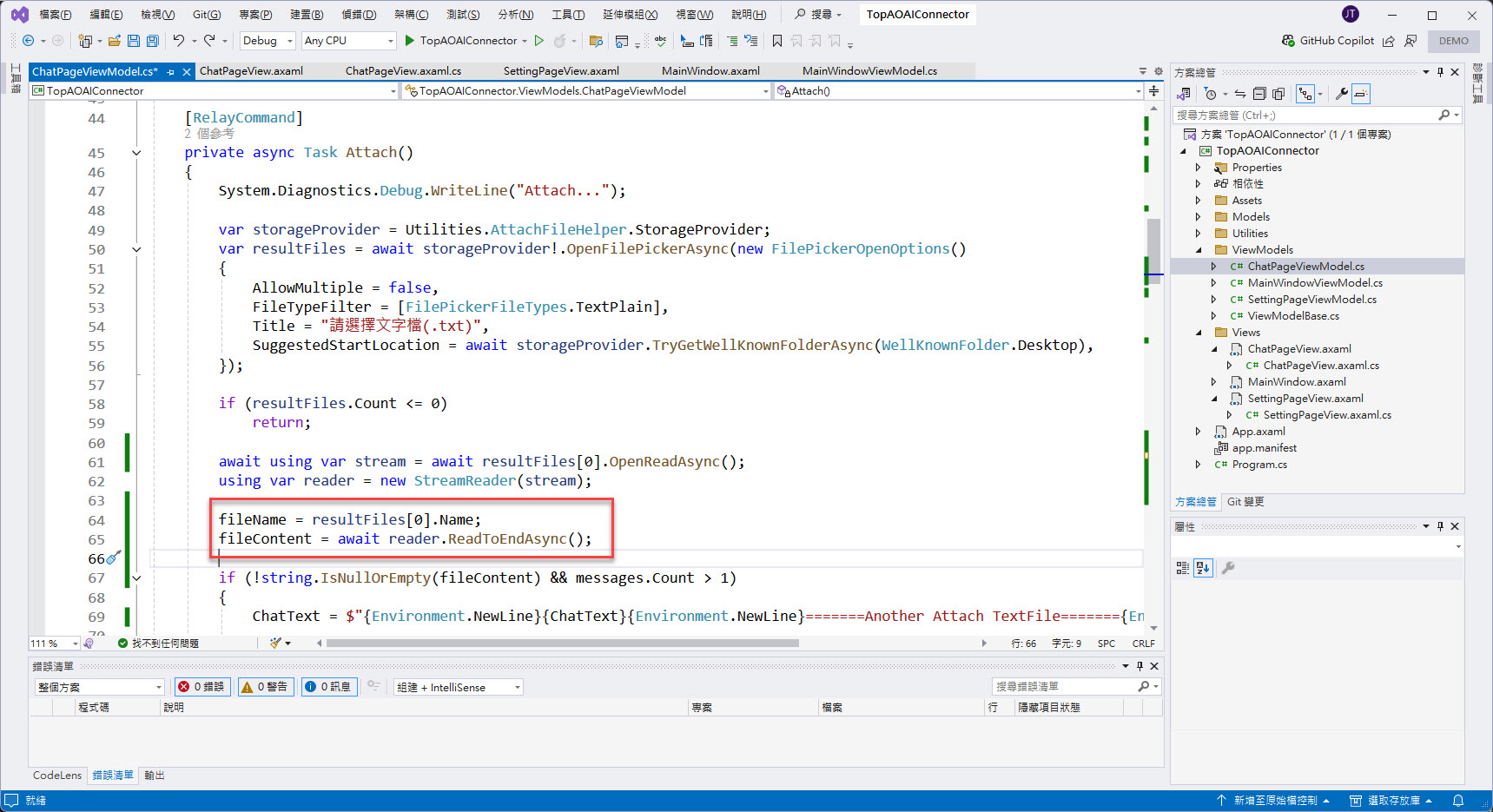This screenshot has height=812, width=1493.
Task: Click Solution Explorer show all files icon
Action: click(1278, 94)
